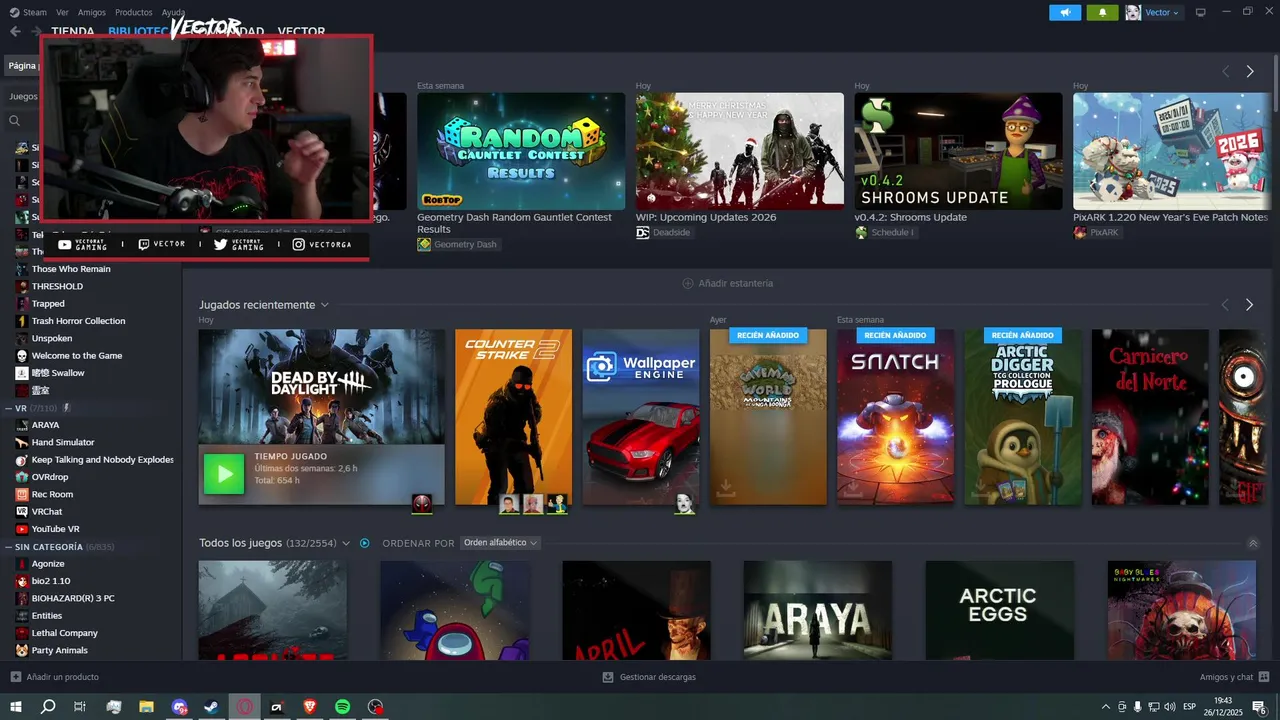
Task: Open the Counter-Strike 2 game card
Action: (x=513, y=417)
